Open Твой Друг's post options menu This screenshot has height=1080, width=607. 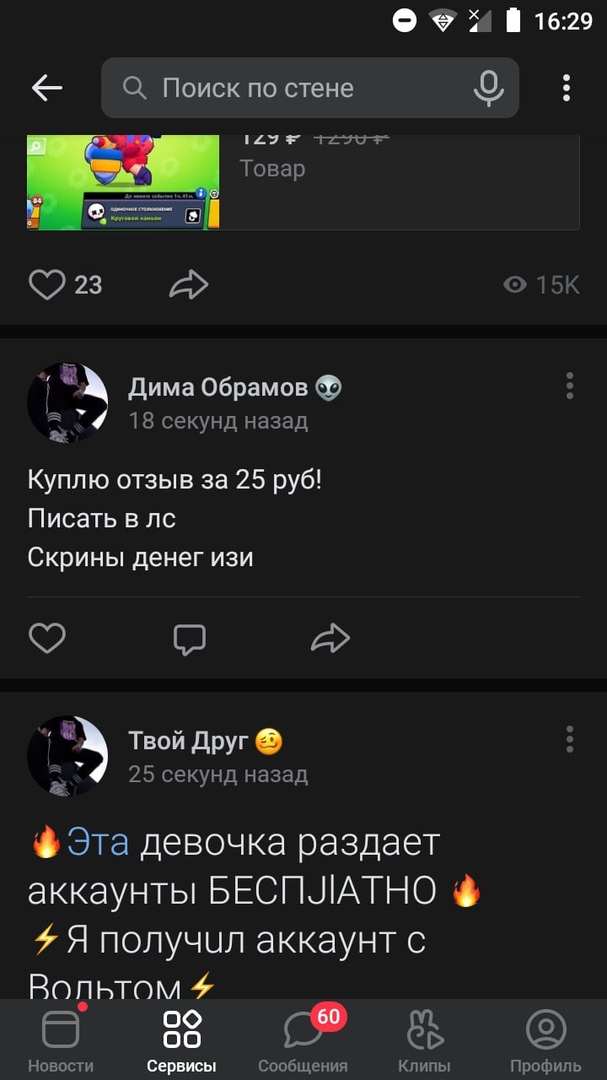click(569, 739)
